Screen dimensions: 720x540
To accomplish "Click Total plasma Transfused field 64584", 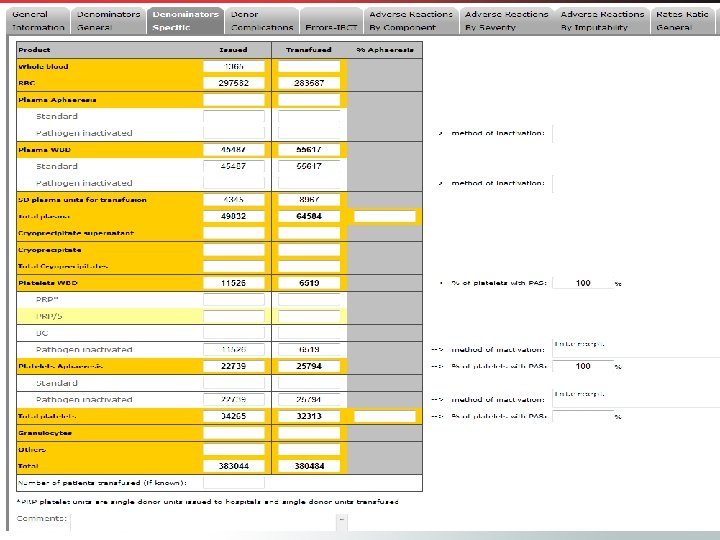I will 309,216.
